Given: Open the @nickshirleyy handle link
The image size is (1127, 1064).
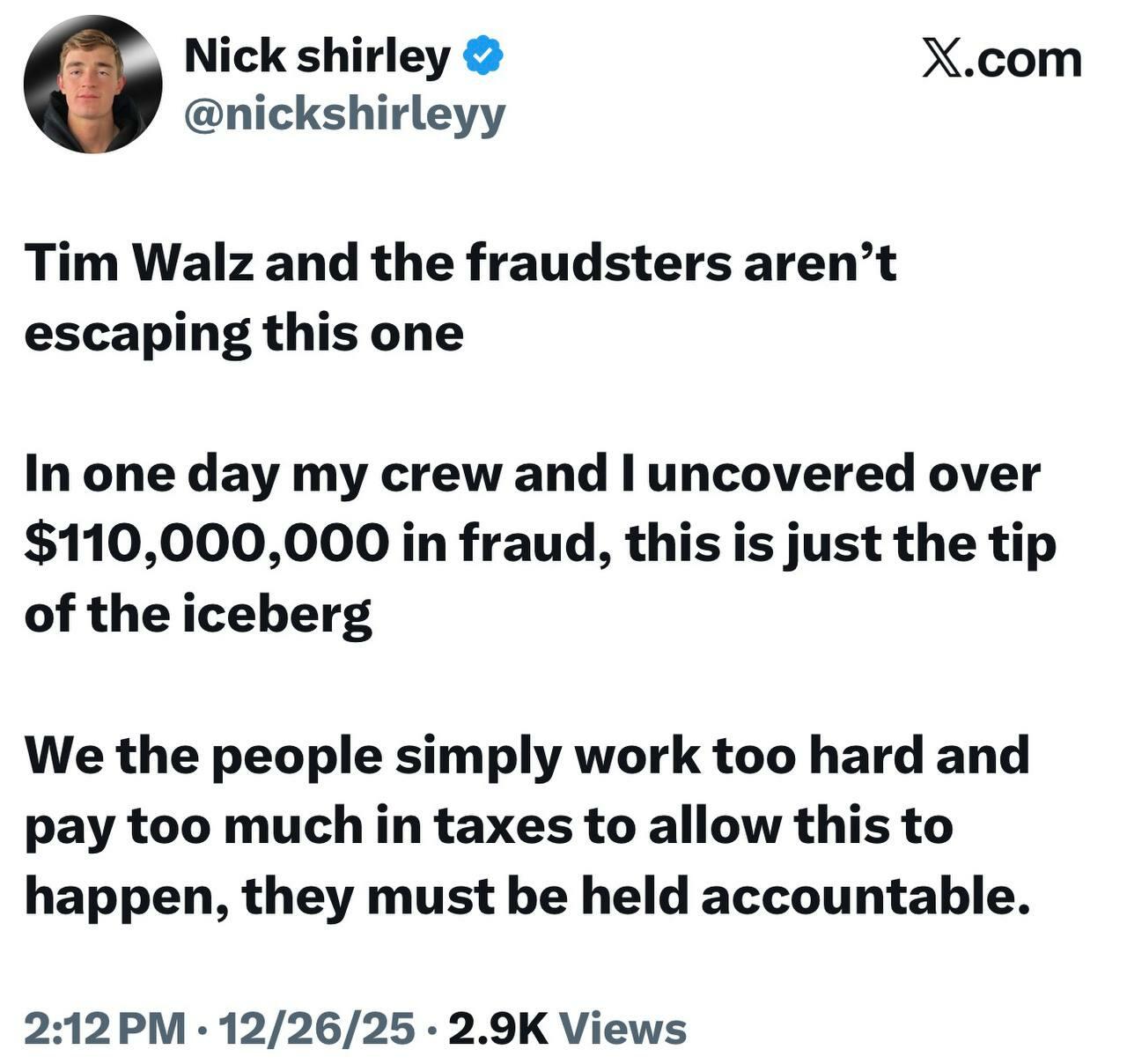Looking at the screenshot, I should pos(344,115).
